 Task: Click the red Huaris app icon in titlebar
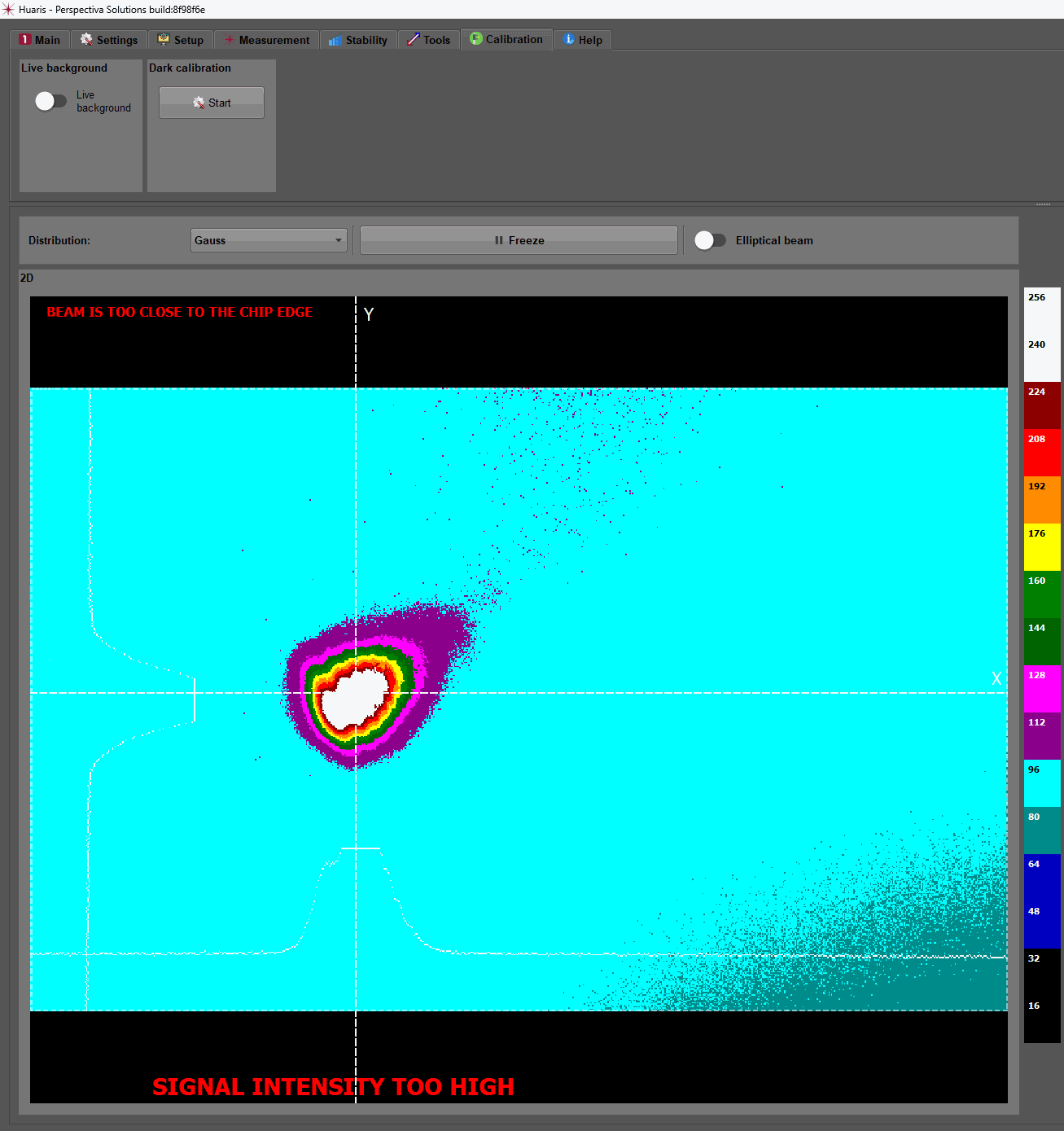tap(10, 9)
